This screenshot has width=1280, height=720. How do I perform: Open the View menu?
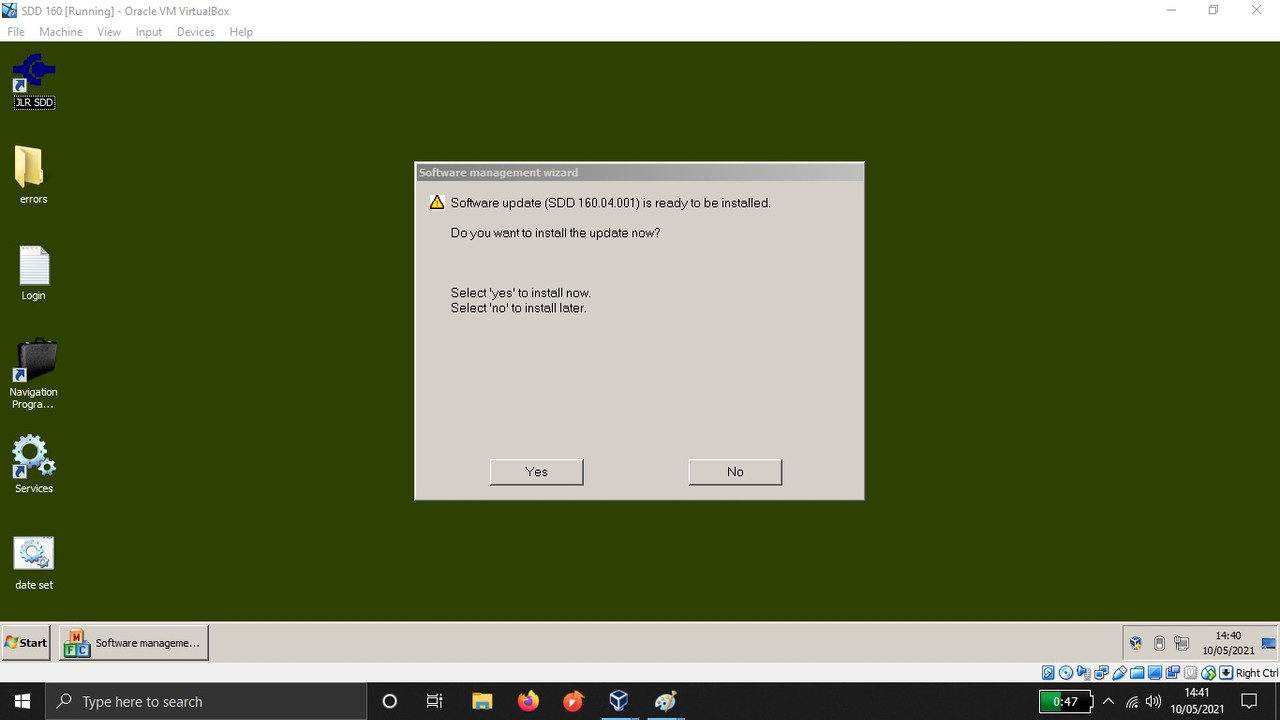(x=109, y=32)
